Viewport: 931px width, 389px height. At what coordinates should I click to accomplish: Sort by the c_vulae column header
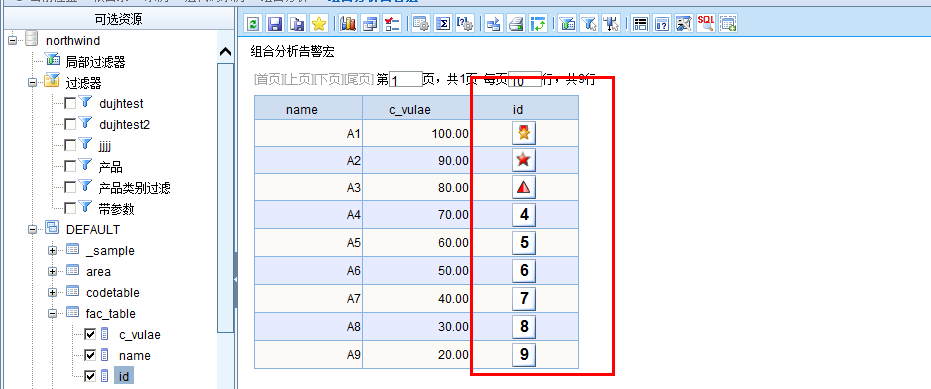417,109
